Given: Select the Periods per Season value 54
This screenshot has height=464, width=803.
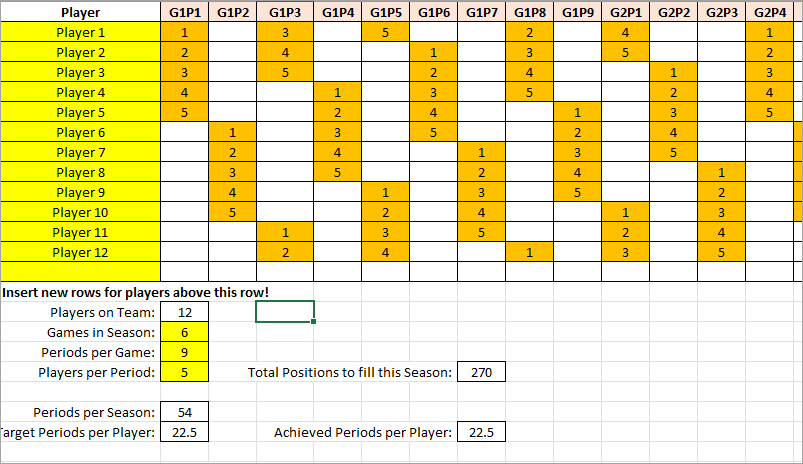Looking at the screenshot, I should (x=184, y=412).
